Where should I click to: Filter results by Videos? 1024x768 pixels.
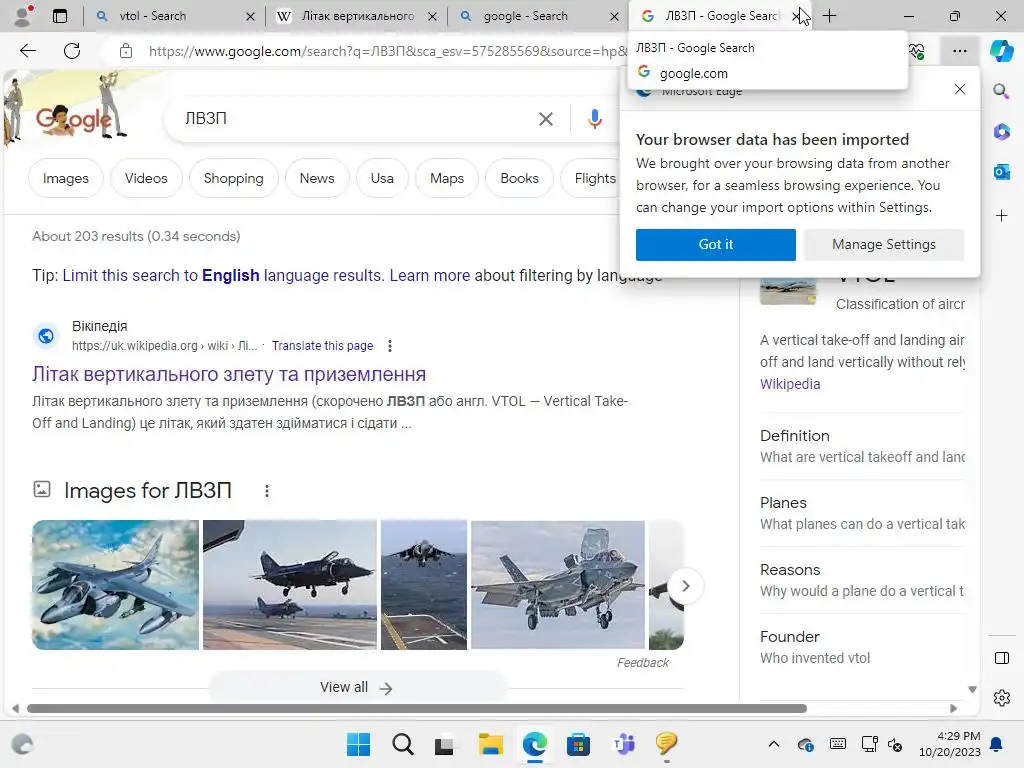point(146,178)
